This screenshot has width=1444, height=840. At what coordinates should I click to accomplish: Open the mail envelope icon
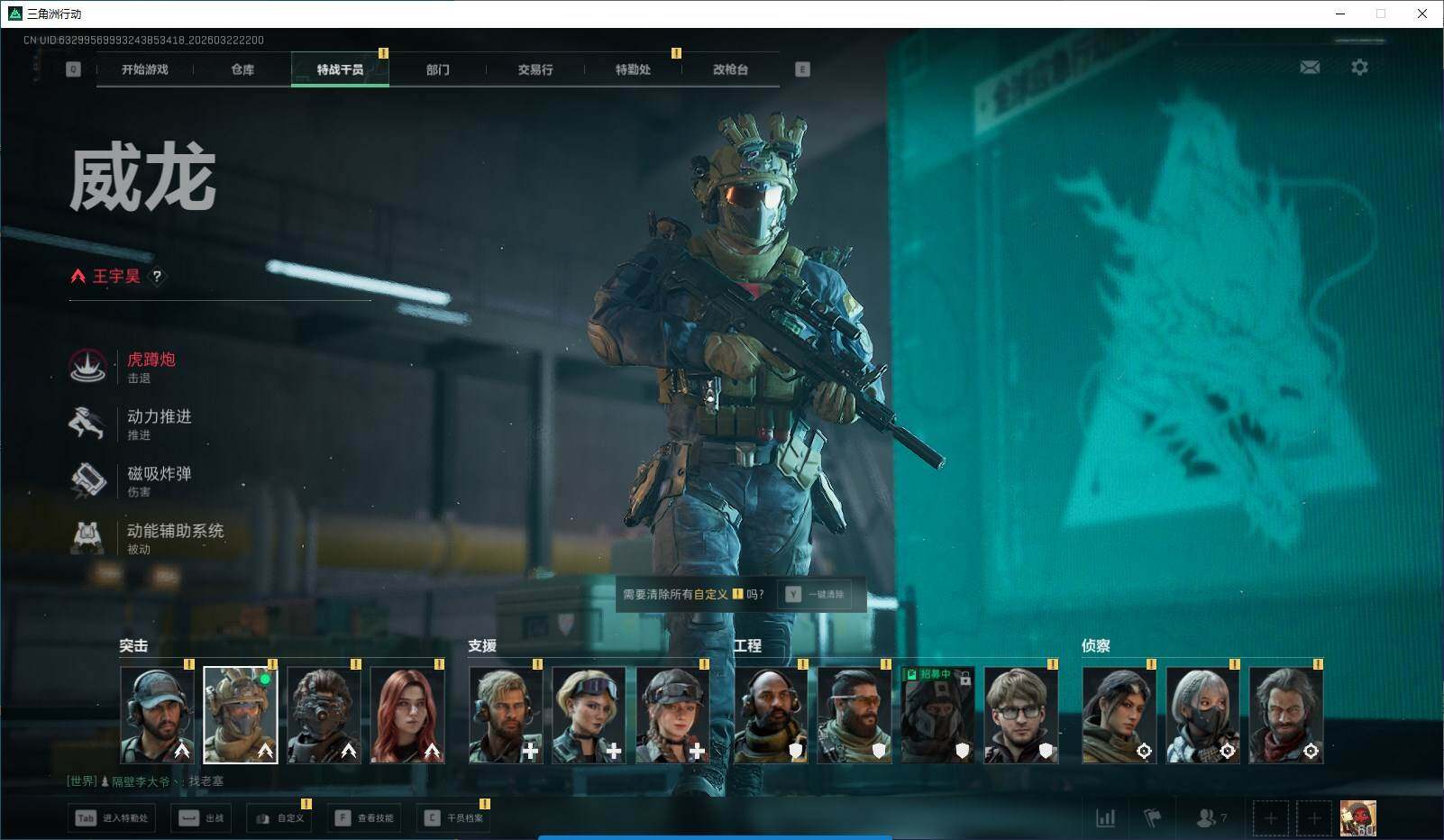1310,68
